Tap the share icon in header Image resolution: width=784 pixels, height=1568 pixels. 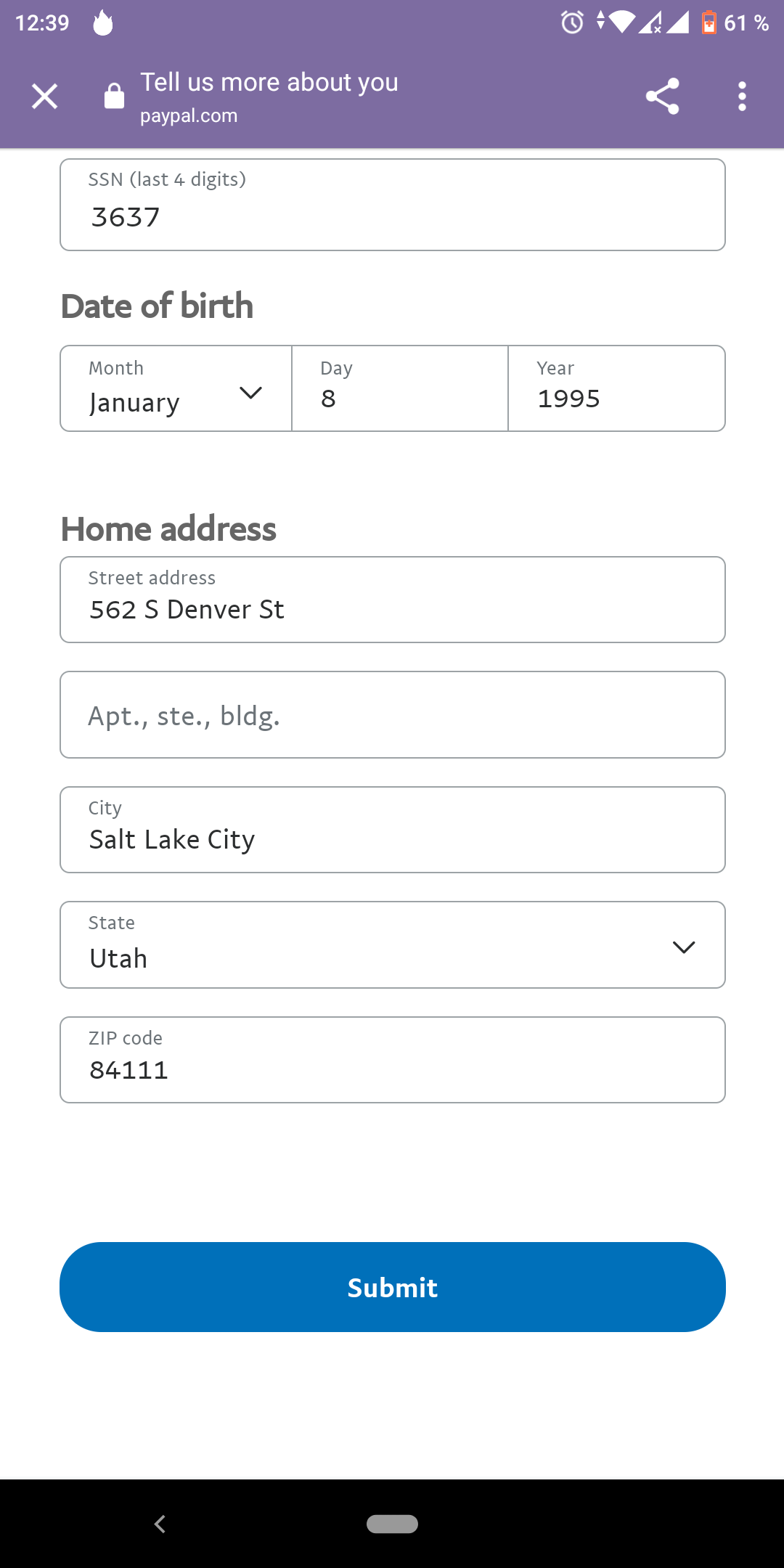[662, 96]
